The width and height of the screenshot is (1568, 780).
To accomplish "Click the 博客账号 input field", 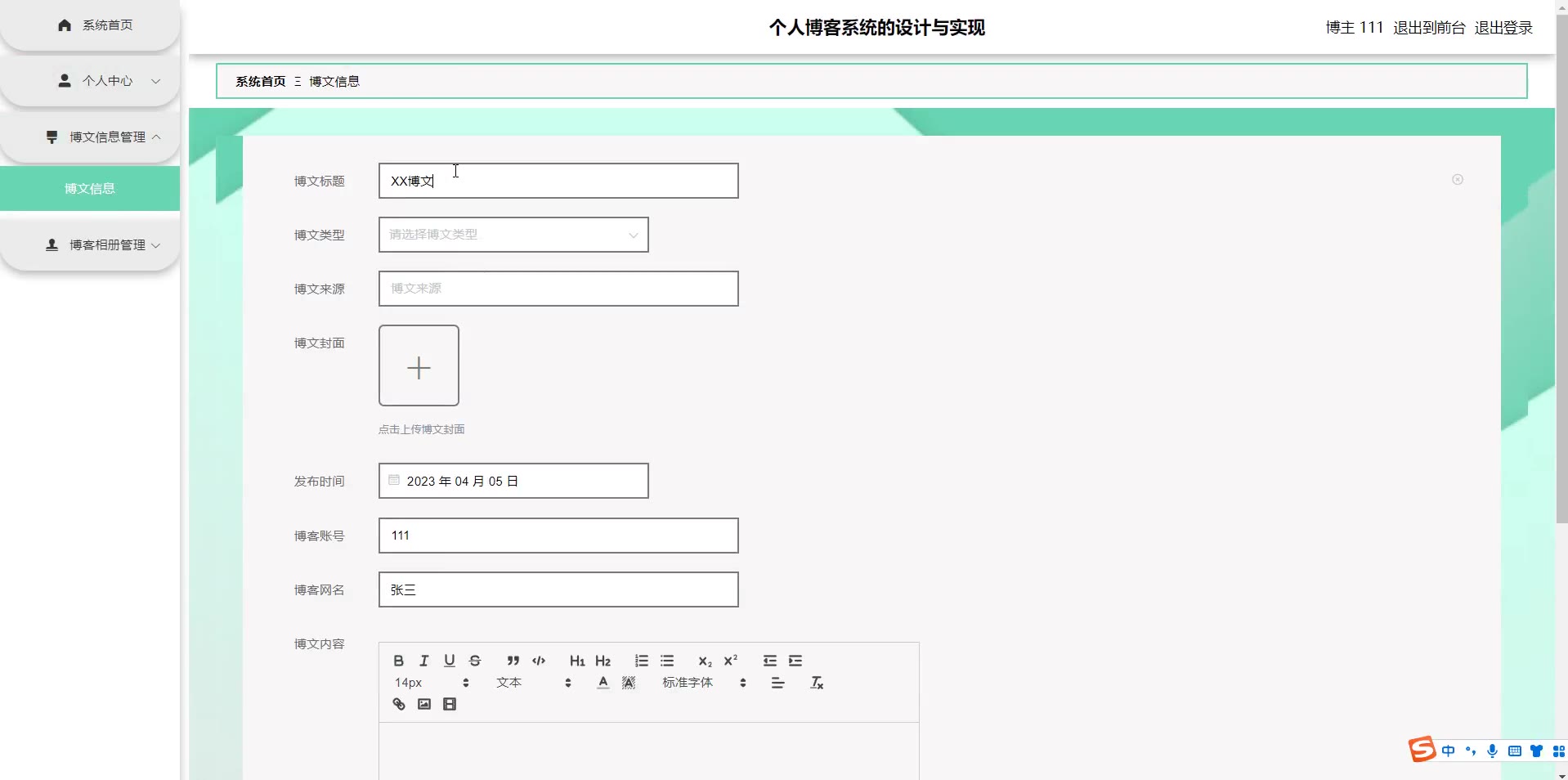I will coord(558,536).
